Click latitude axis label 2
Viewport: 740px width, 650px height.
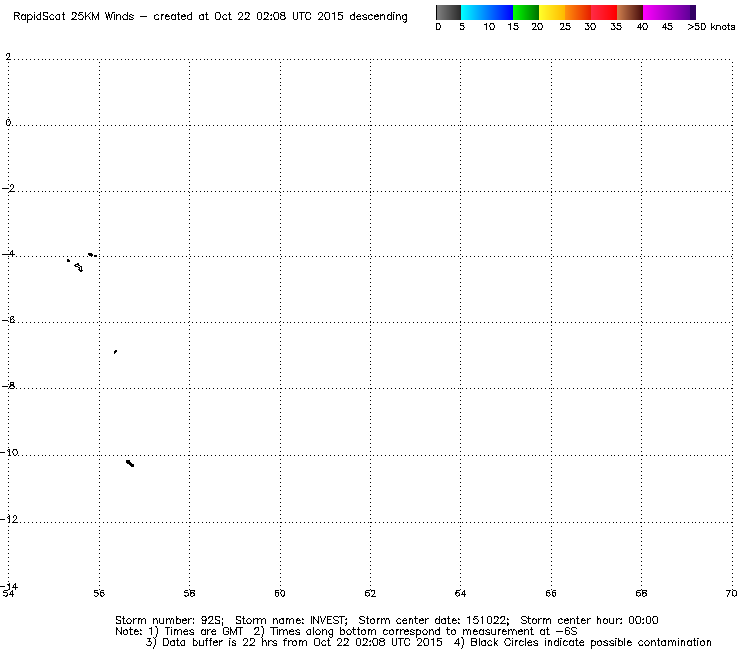click(8, 57)
